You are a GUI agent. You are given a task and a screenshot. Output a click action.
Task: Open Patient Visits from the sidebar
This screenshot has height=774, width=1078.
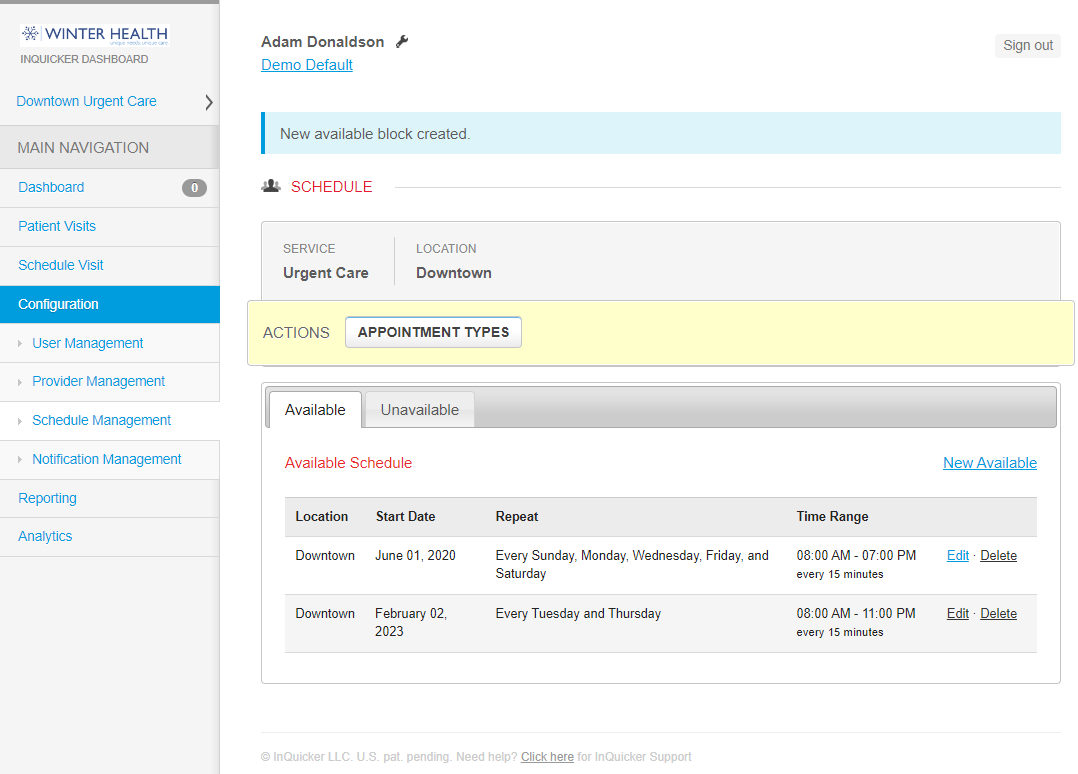(x=57, y=226)
